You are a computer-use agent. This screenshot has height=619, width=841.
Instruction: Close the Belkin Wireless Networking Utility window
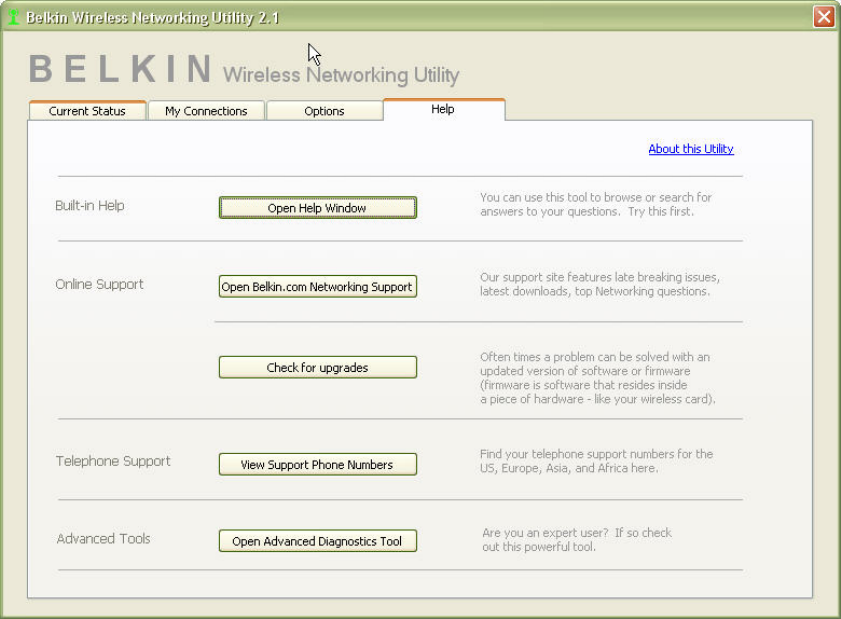coord(823,17)
